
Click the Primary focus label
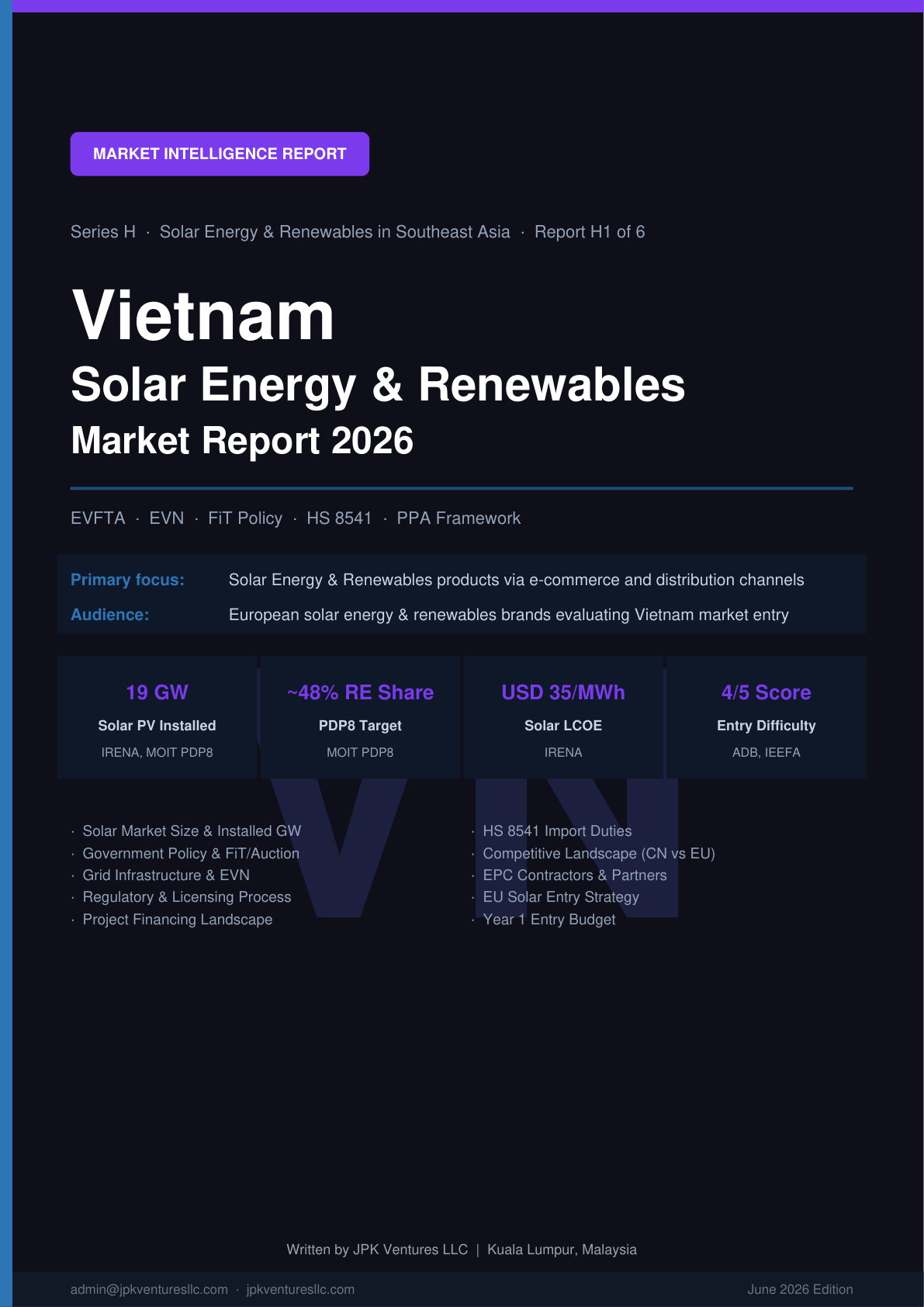127,580
